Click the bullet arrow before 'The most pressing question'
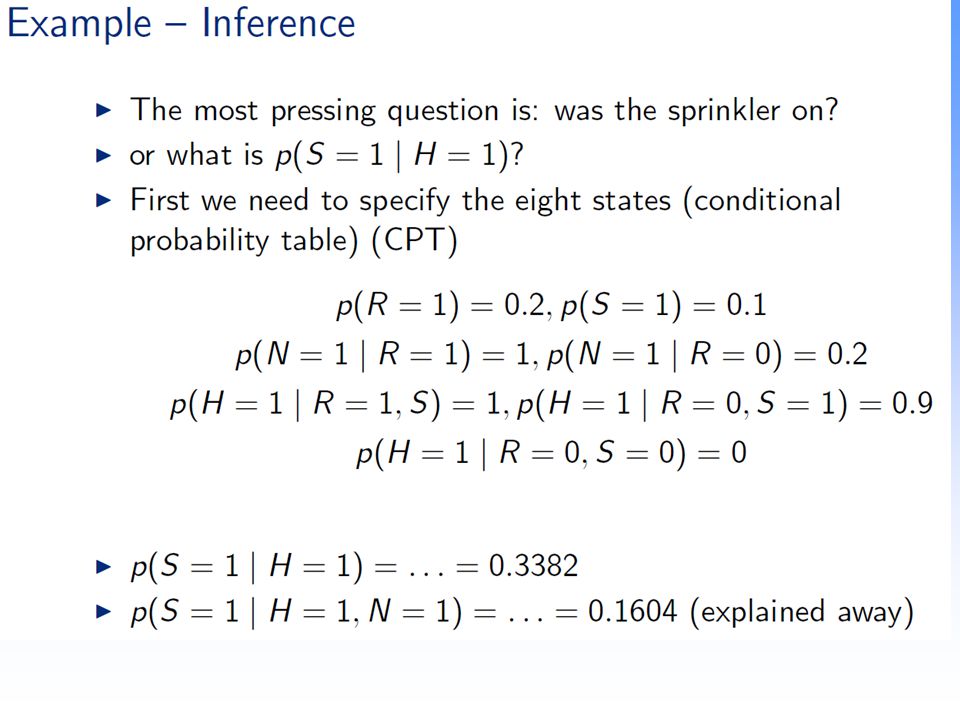The width and height of the screenshot is (960, 720). point(104,111)
